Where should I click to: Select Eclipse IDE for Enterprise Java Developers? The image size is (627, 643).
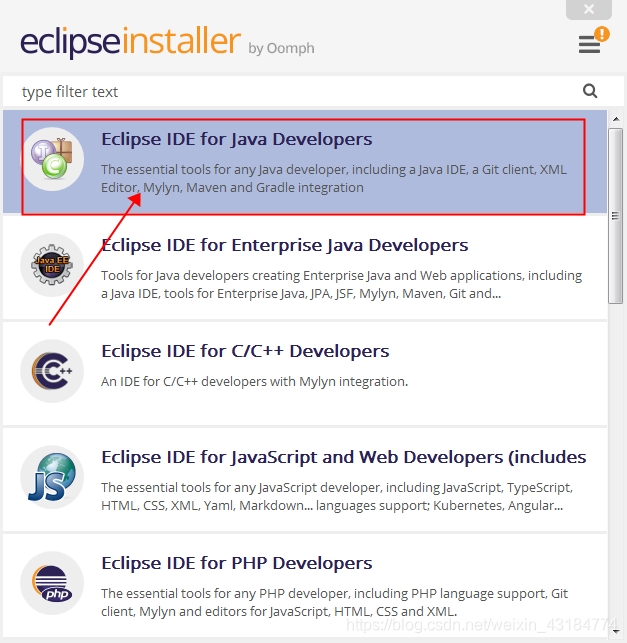(x=285, y=245)
